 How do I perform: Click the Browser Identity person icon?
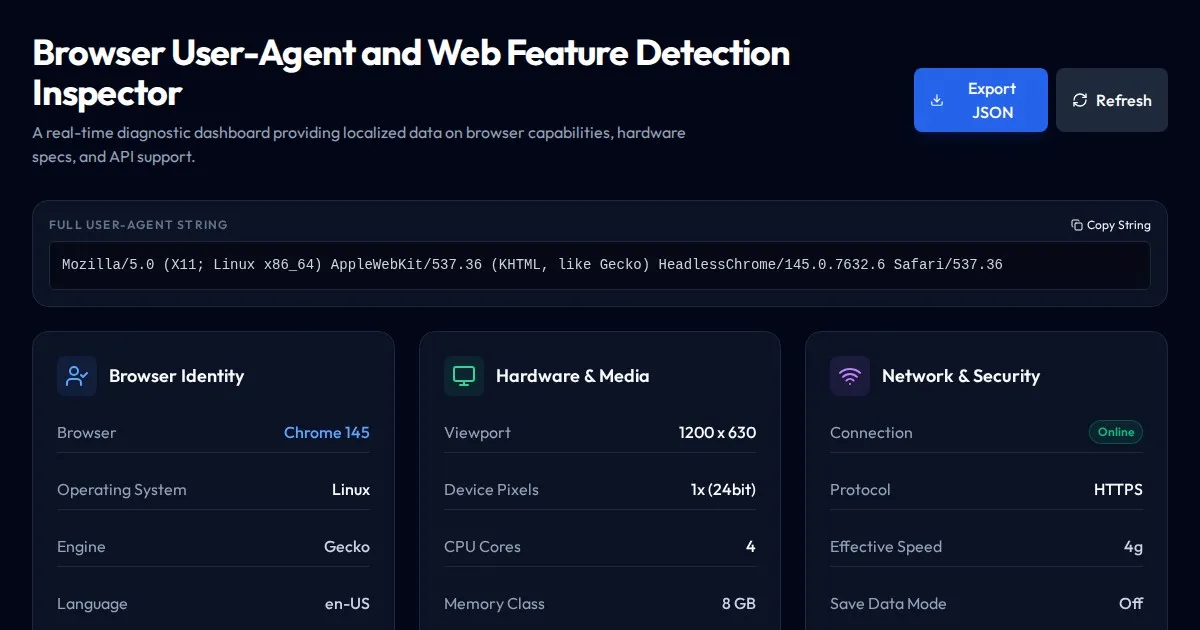pos(77,376)
